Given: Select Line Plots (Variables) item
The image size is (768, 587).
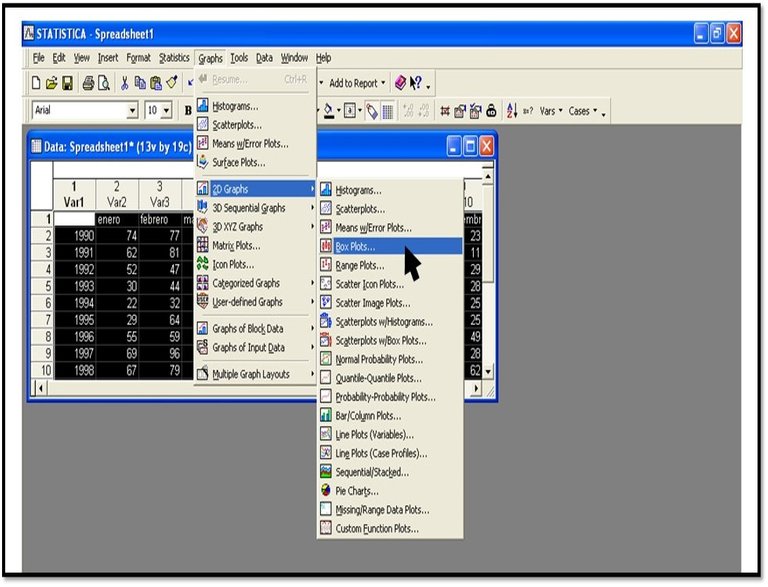Looking at the screenshot, I should (390, 434).
